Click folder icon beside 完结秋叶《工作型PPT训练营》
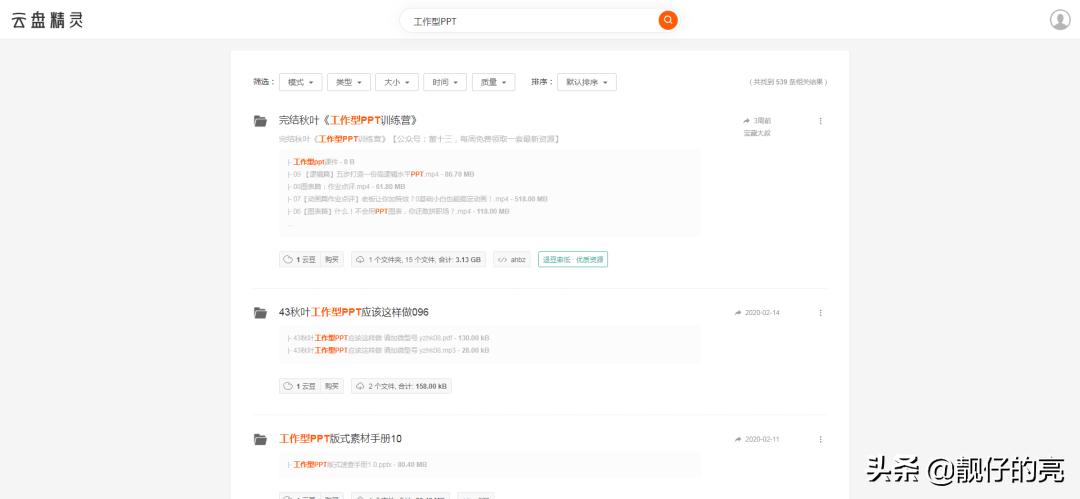1080x499 pixels. pyautogui.click(x=260, y=121)
